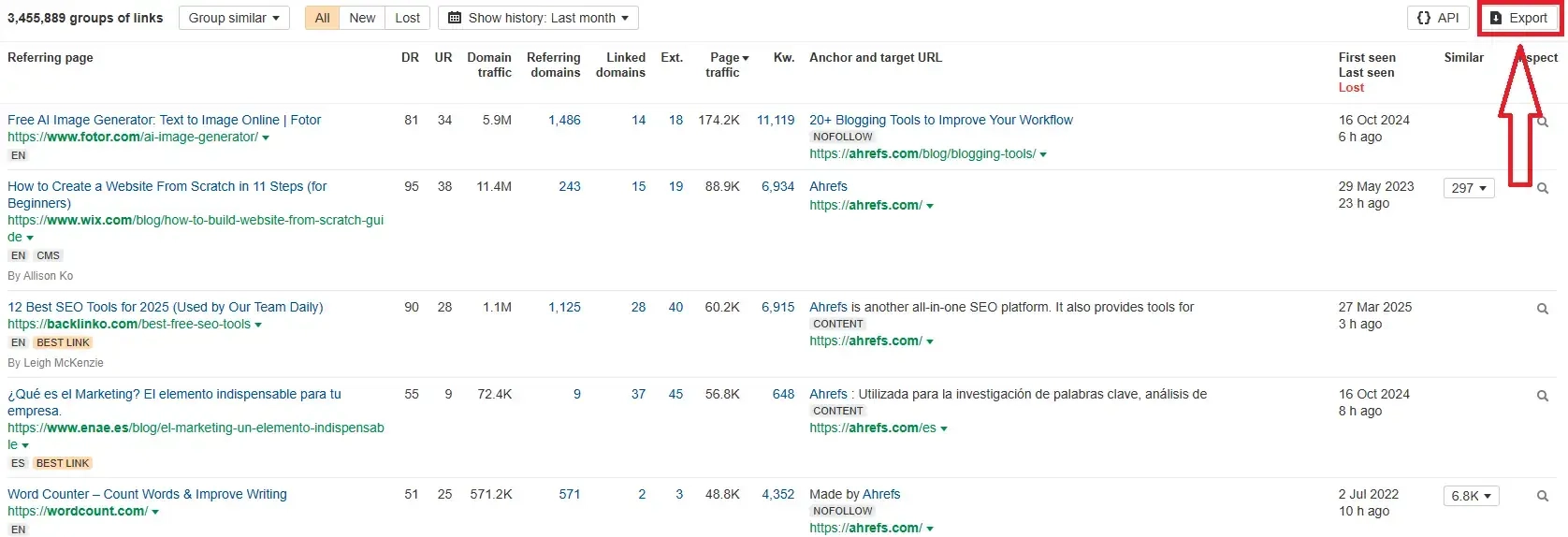Viewport: 1568px width, 537px height.
Task: Open Show history: Last month dropdown
Action: (539, 18)
